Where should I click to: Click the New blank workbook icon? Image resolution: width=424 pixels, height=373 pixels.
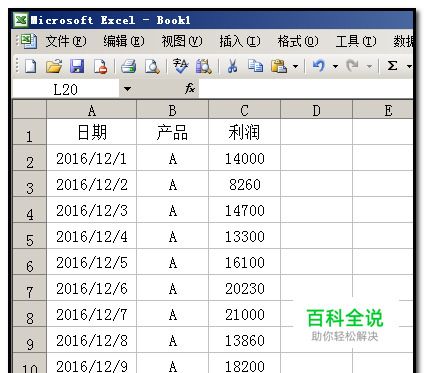click(31, 66)
